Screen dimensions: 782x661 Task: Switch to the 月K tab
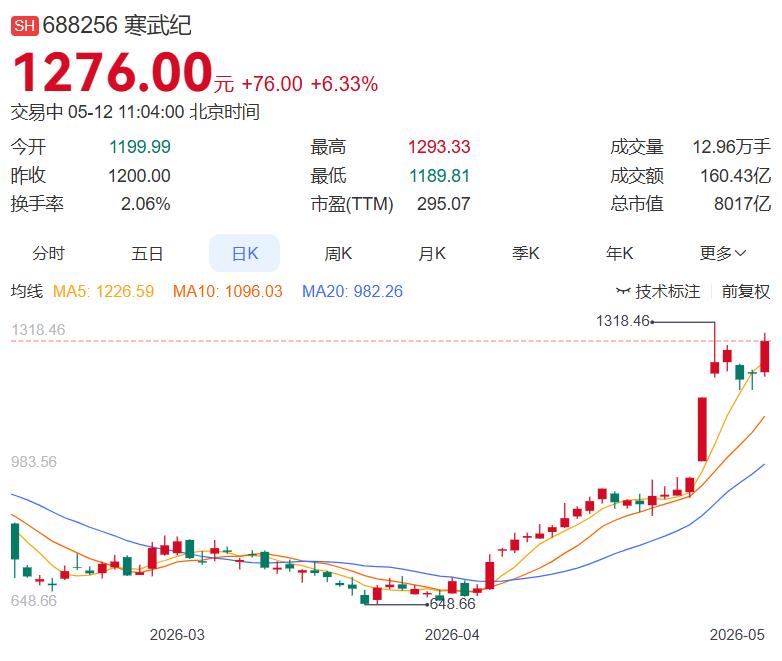[x=432, y=253]
